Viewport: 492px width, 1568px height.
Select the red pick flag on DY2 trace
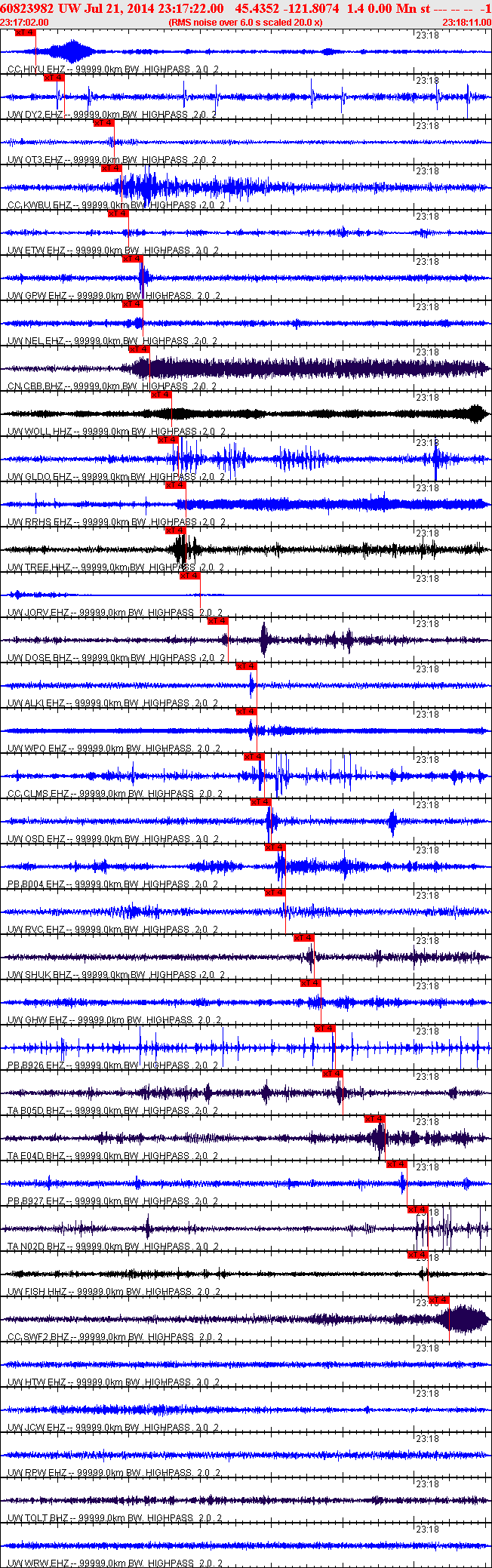(x=54, y=78)
